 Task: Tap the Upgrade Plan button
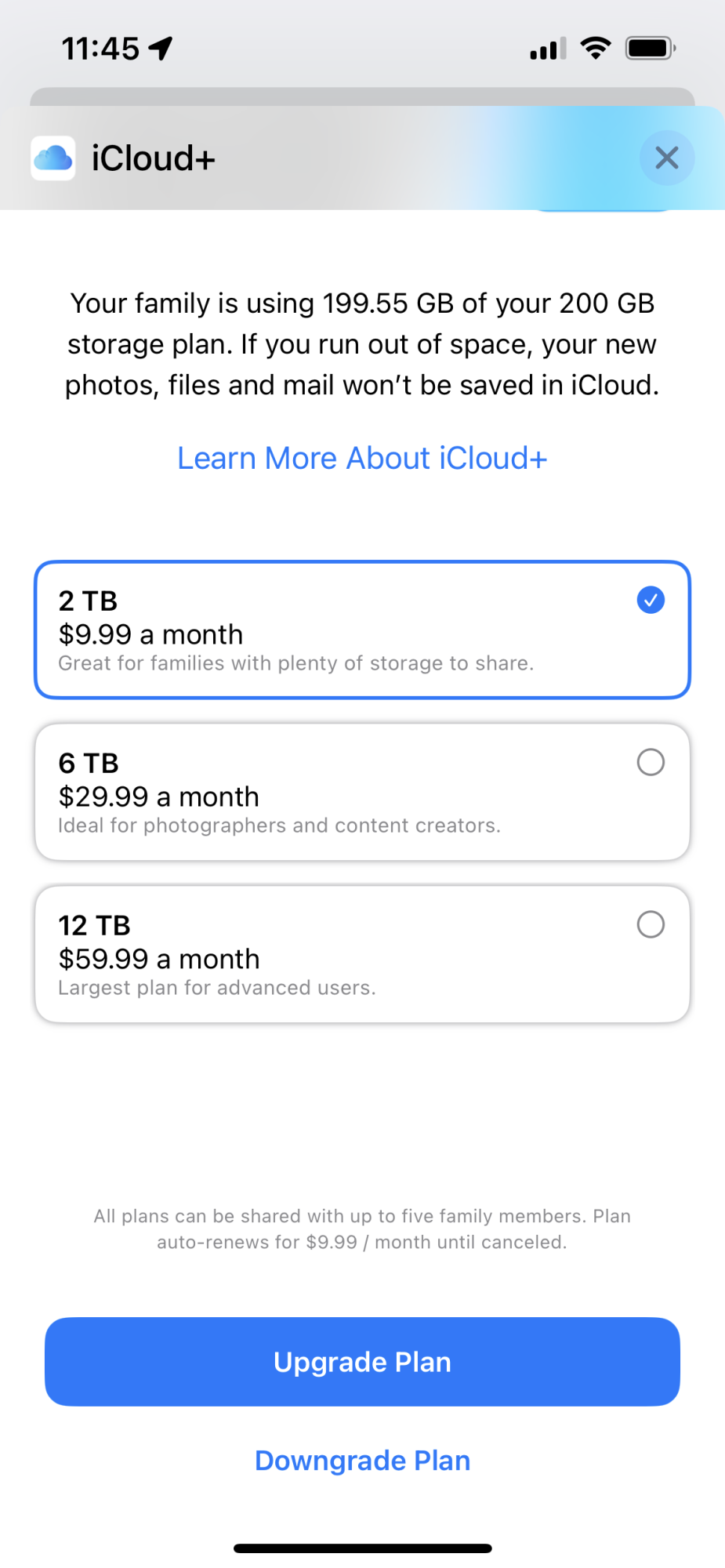coord(362,1362)
